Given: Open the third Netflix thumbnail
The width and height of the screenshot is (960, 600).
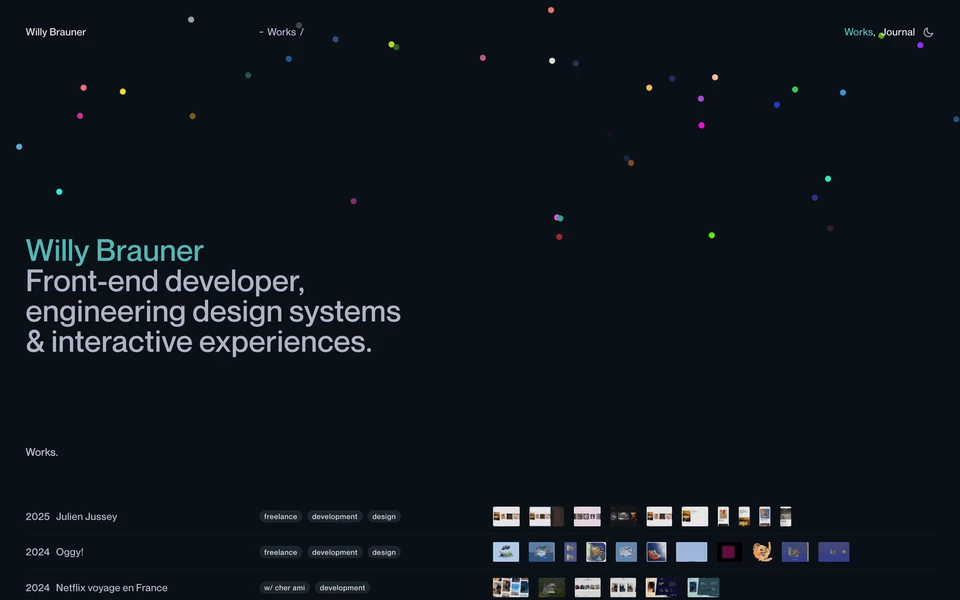Looking at the screenshot, I should pos(588,587).
